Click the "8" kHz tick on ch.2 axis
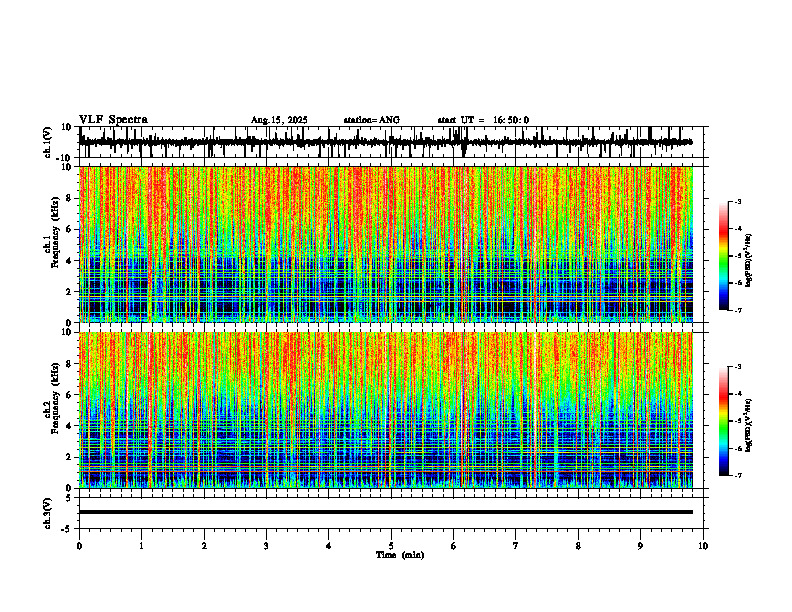The width and height of the screenshot is (792, 612). click(71, 364)
